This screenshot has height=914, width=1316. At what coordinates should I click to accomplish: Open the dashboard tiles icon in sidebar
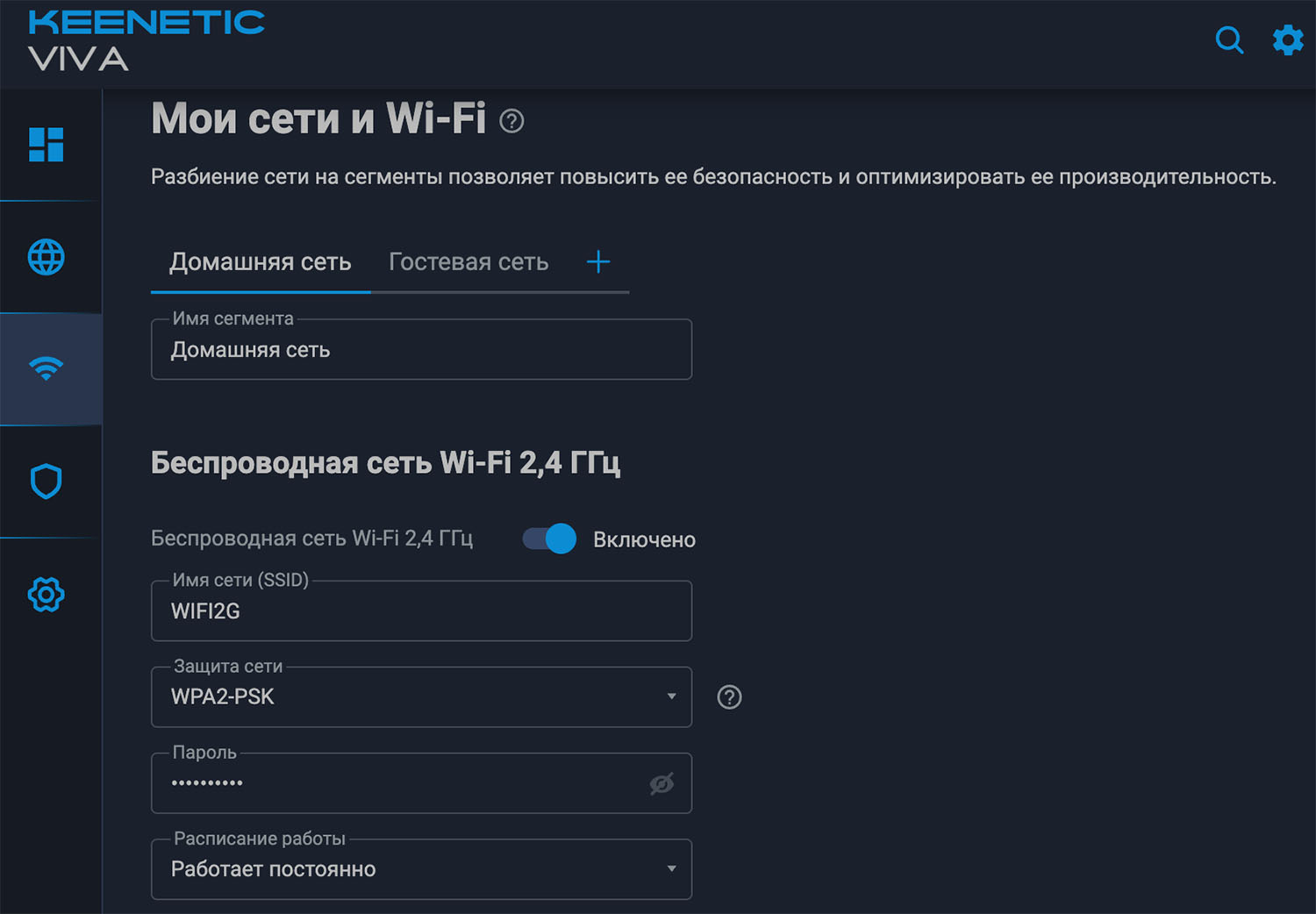[x=46, y=145]
